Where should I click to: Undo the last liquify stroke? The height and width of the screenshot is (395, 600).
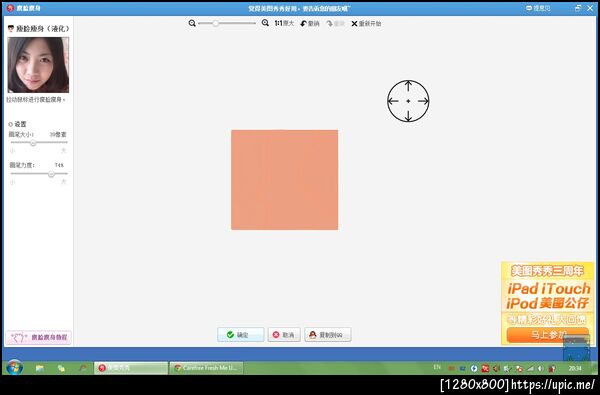(x=310, y=24)
